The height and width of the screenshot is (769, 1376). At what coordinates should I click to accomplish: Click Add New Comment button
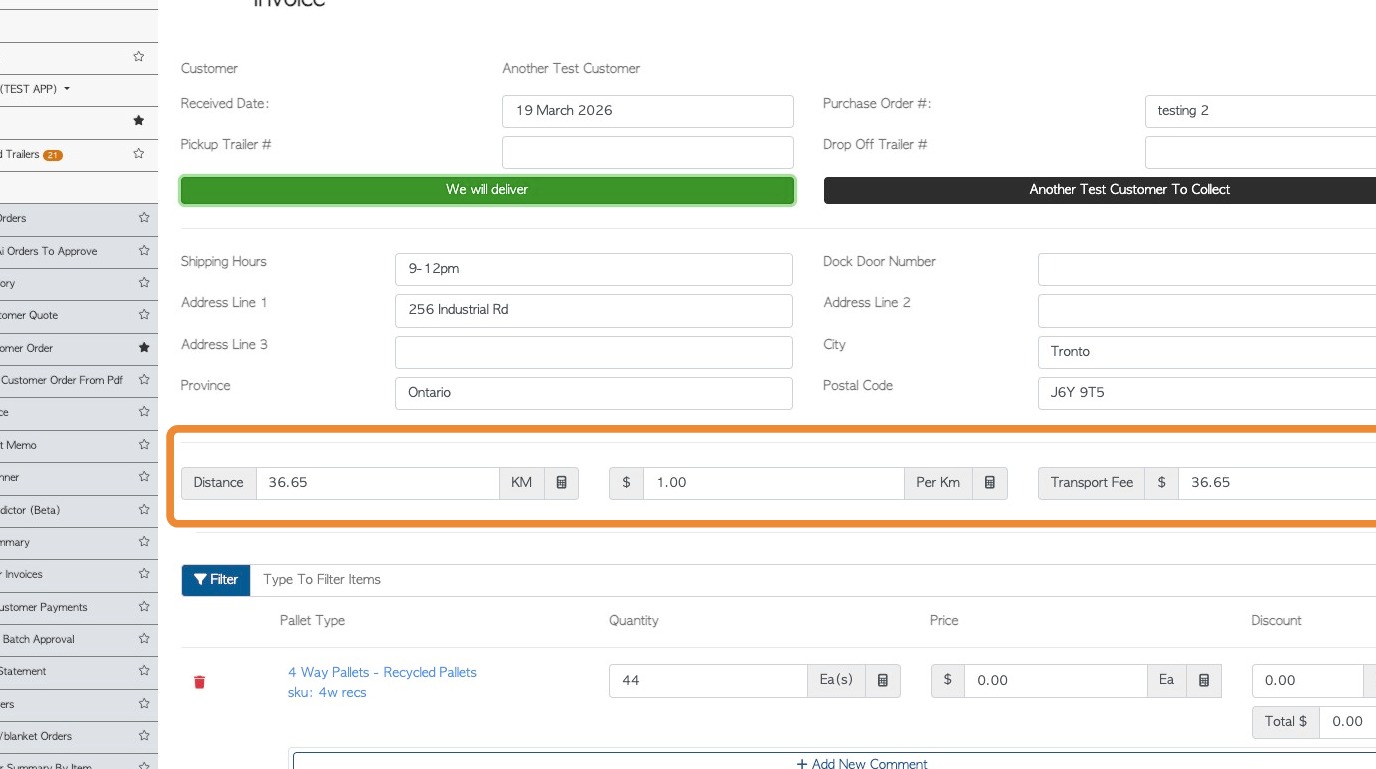(862, 763)
